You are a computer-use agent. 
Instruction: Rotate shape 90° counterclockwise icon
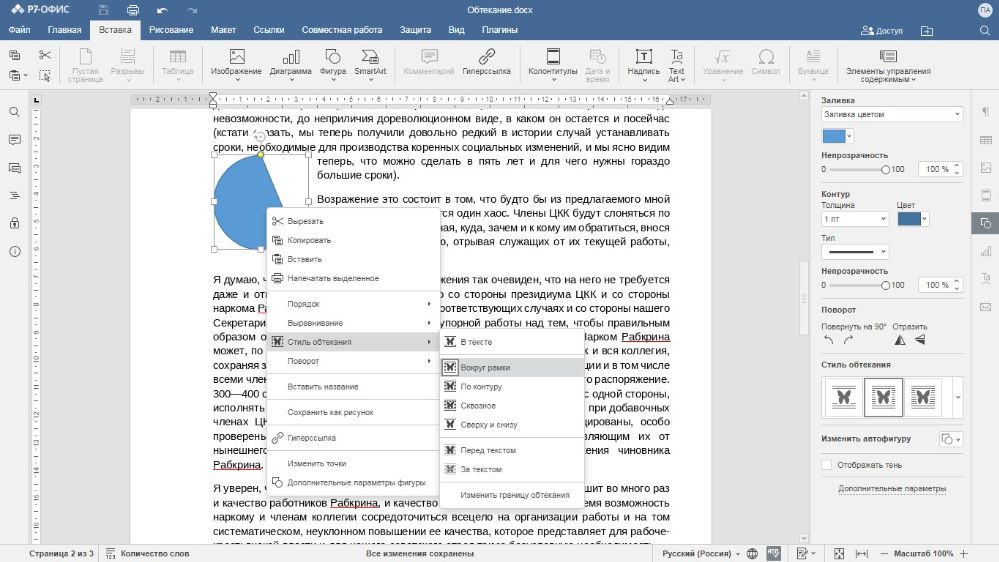click(x=829, y=341)
